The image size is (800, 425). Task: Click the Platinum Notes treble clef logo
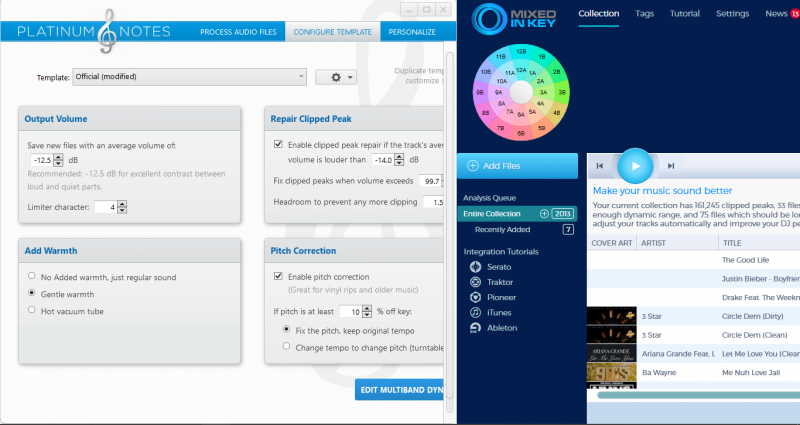point(107,31)
